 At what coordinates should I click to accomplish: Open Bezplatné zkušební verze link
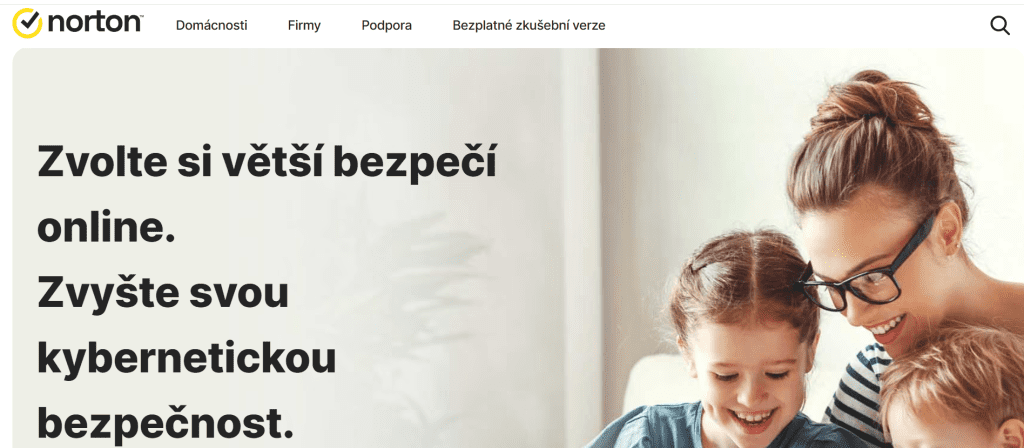tap(529, 25)
